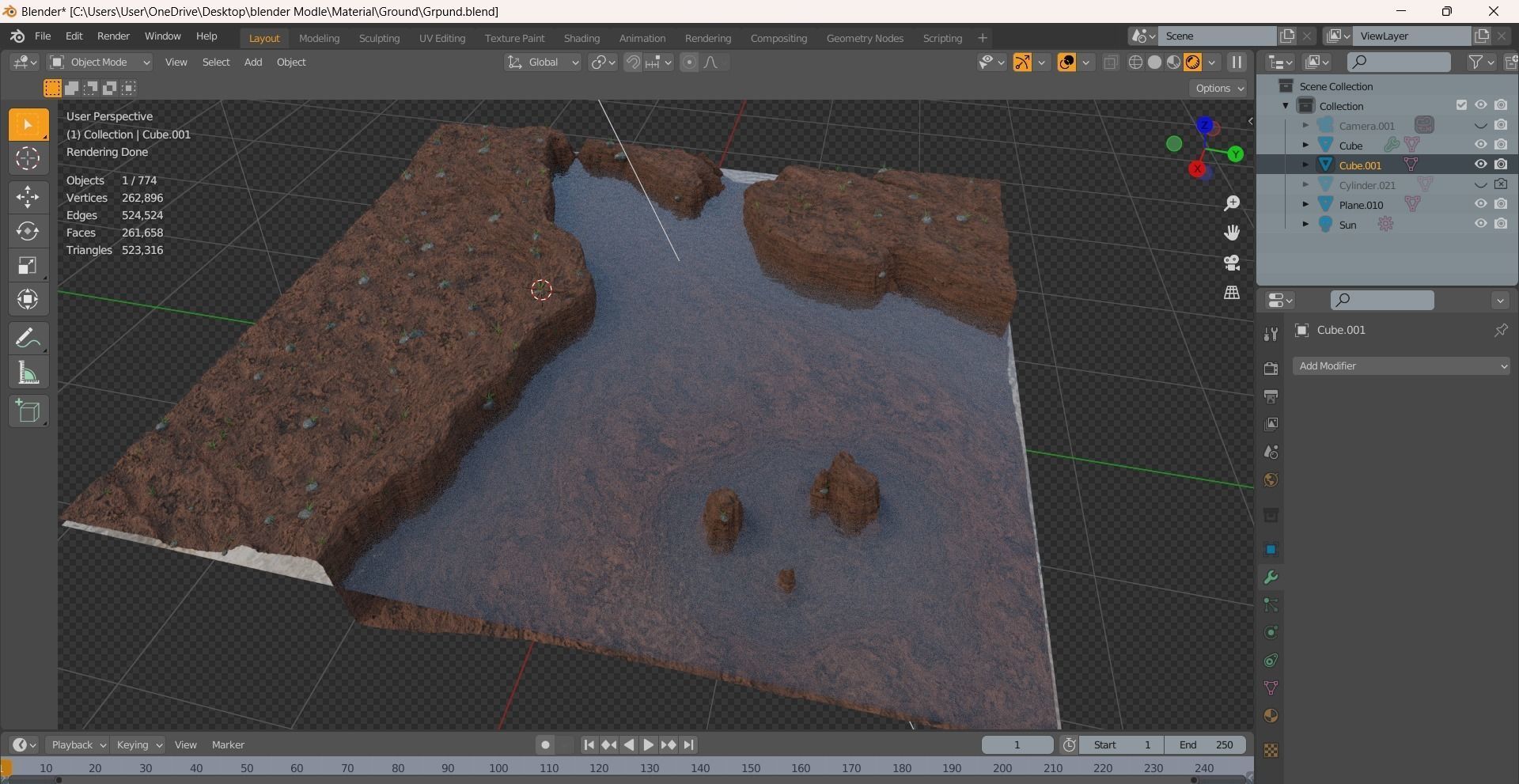
Task: Open the Render menu
Action: coord(113,36)
